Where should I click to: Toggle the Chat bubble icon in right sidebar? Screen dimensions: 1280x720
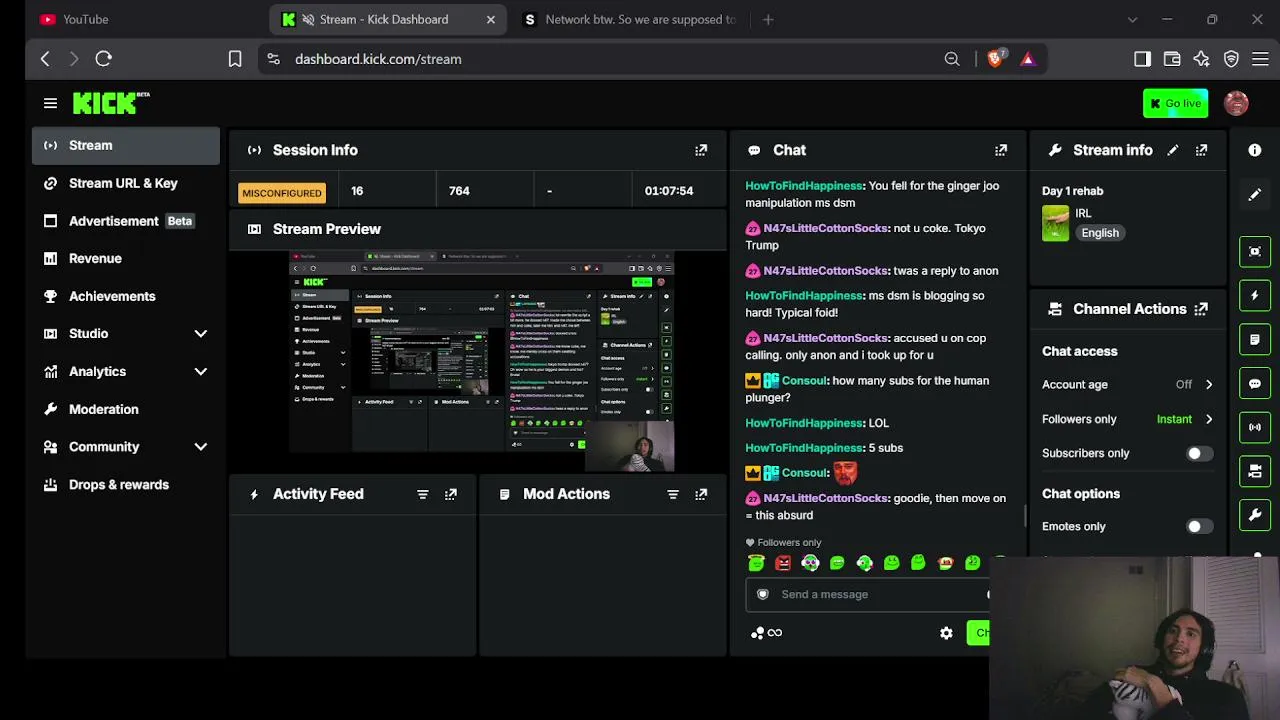click(1255, 383)
